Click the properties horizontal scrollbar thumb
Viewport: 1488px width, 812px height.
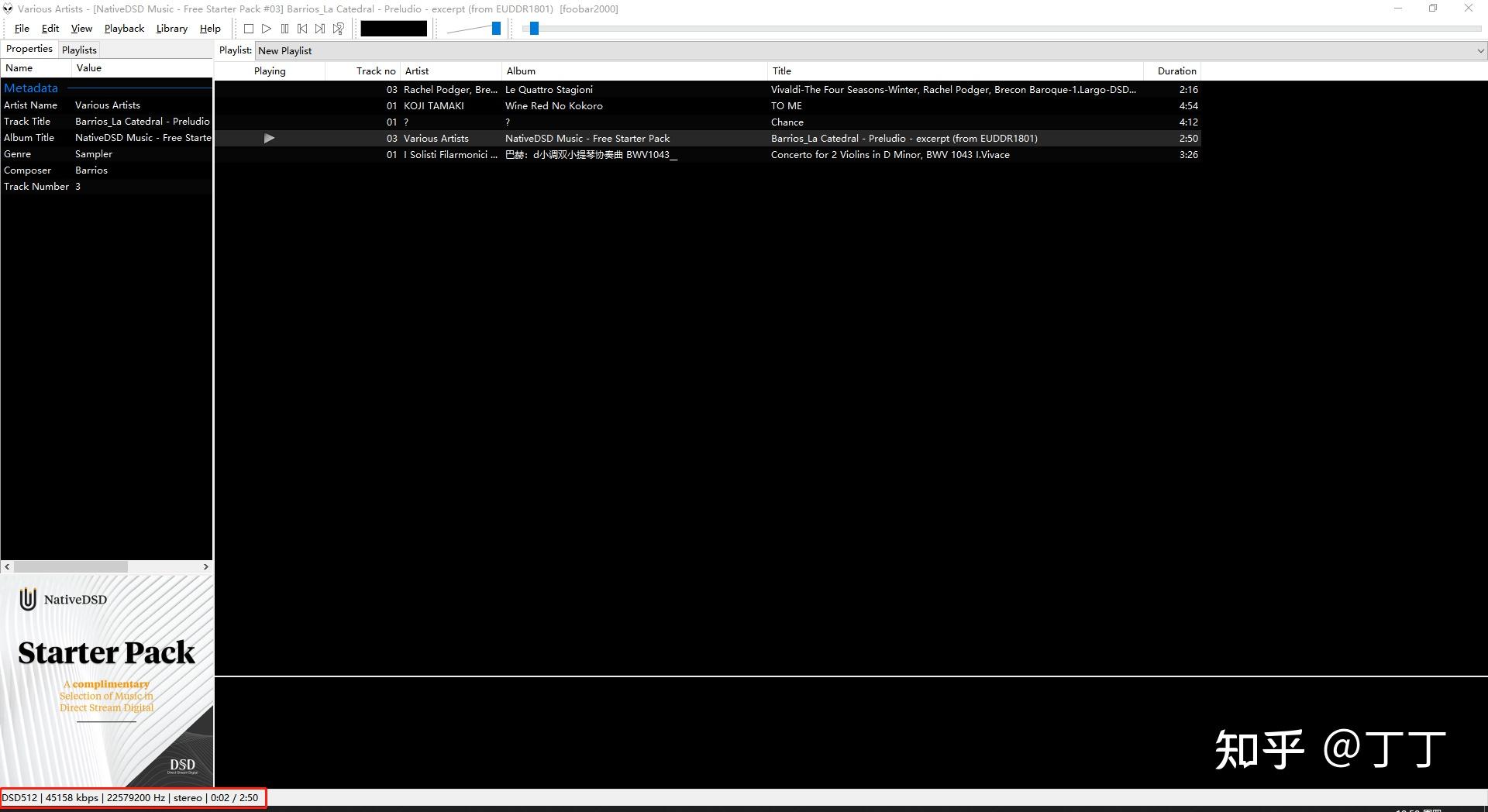pyautogui.click(x=71, y=566)
